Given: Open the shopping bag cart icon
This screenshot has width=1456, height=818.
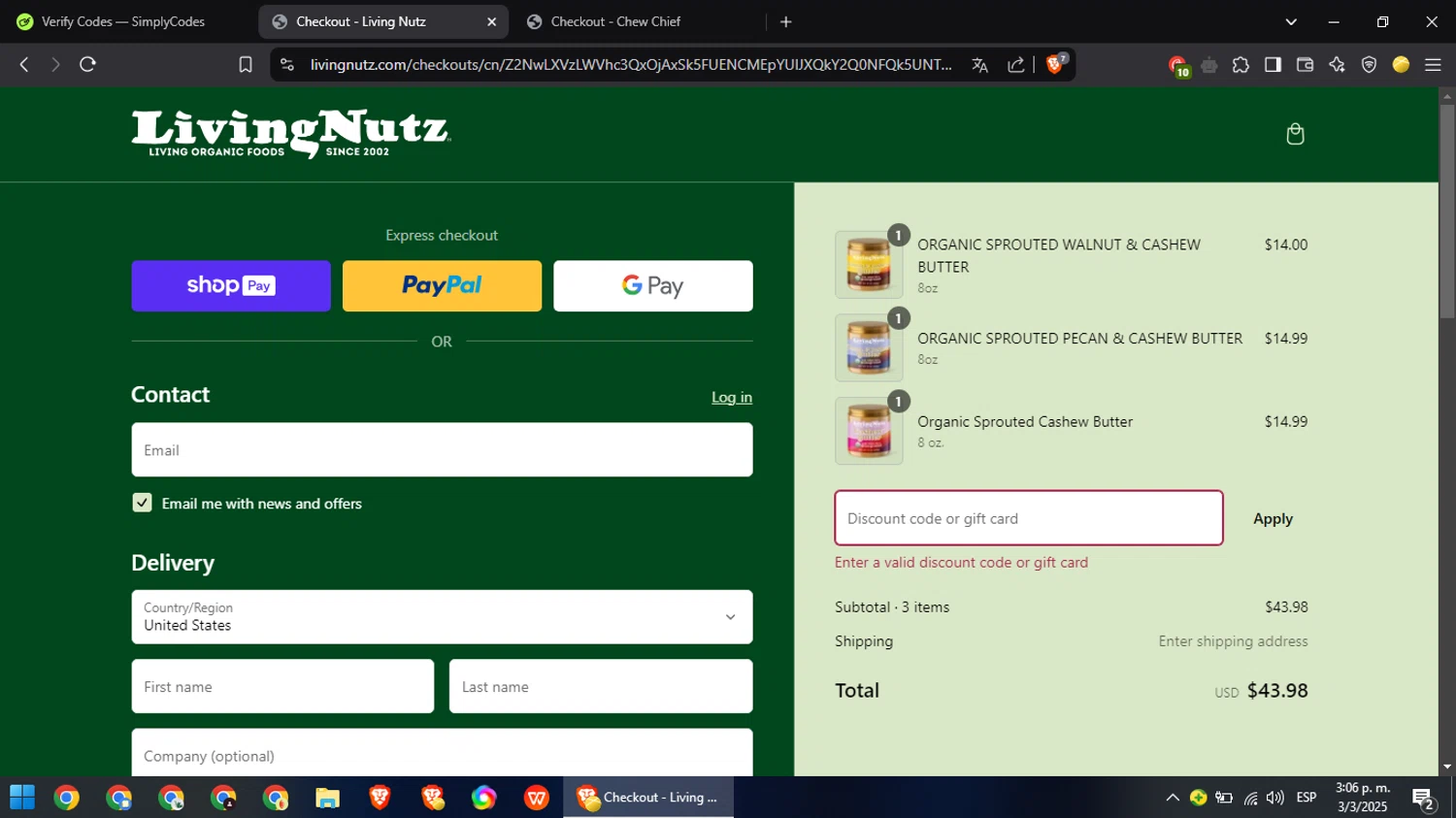Looking at the screenshot, I should click(1295, 134).
